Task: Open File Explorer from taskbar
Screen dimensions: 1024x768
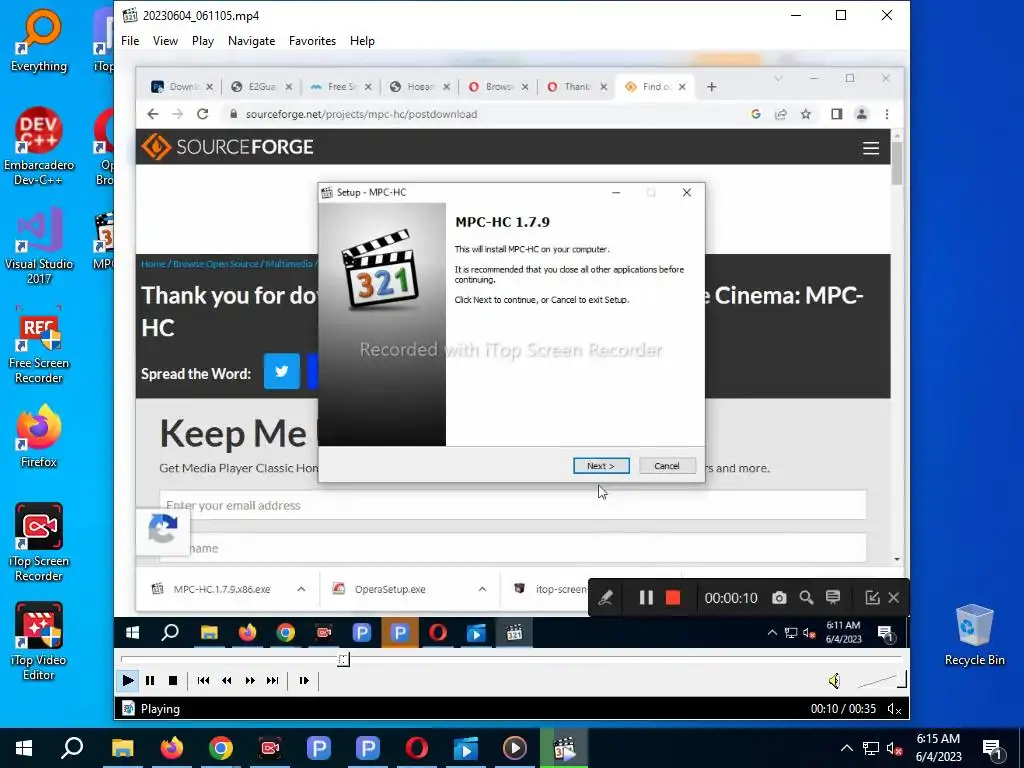Action: pos(122,748)
